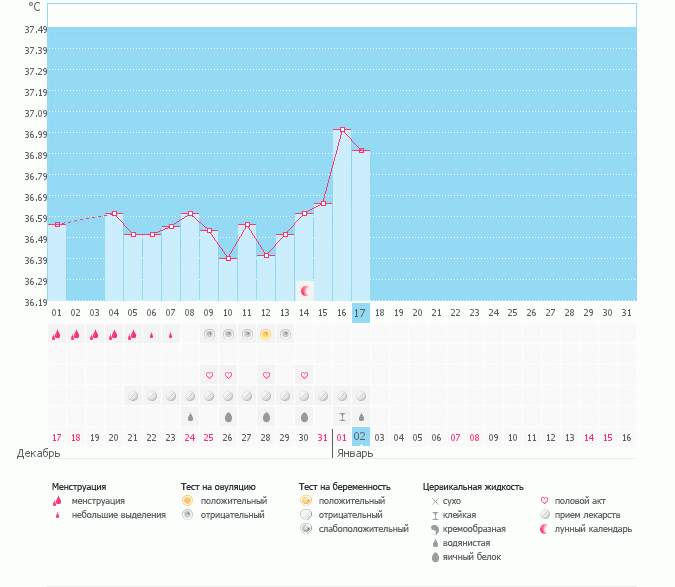
Task: Select the temperature point on cycle day 08
Action: [190, 213]
